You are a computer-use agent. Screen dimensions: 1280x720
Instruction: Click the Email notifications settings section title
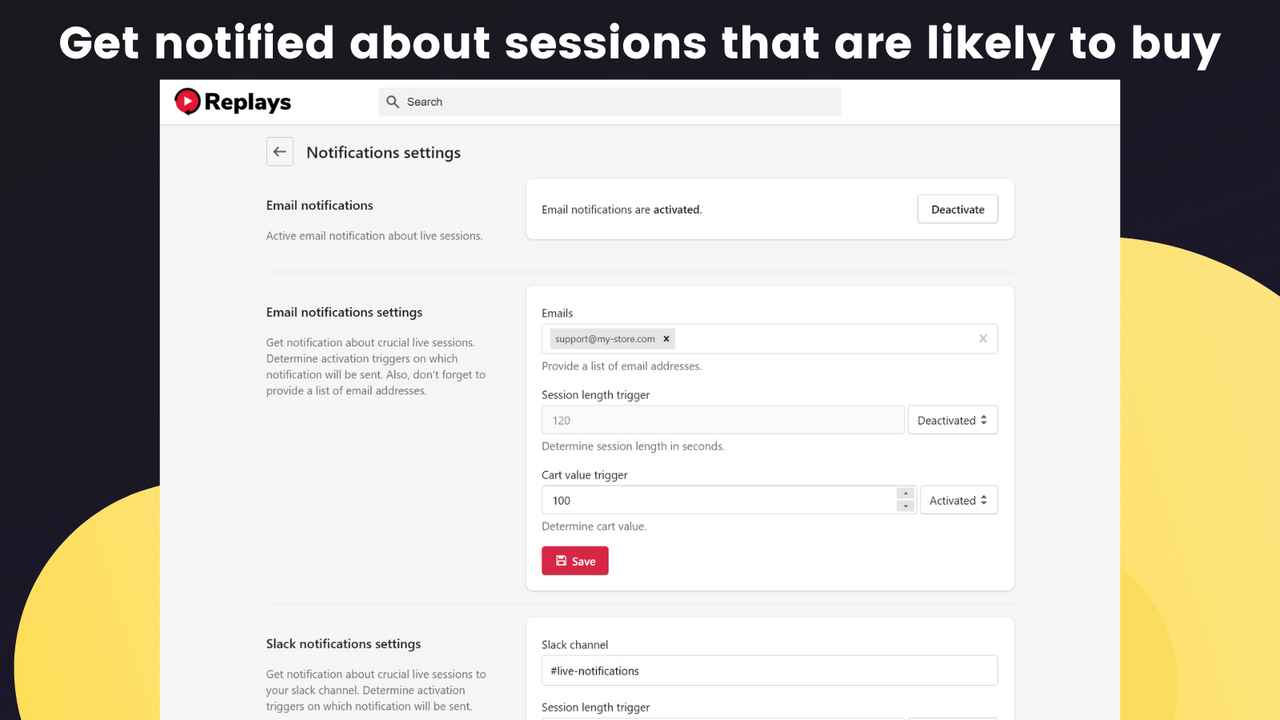[344, 312]
